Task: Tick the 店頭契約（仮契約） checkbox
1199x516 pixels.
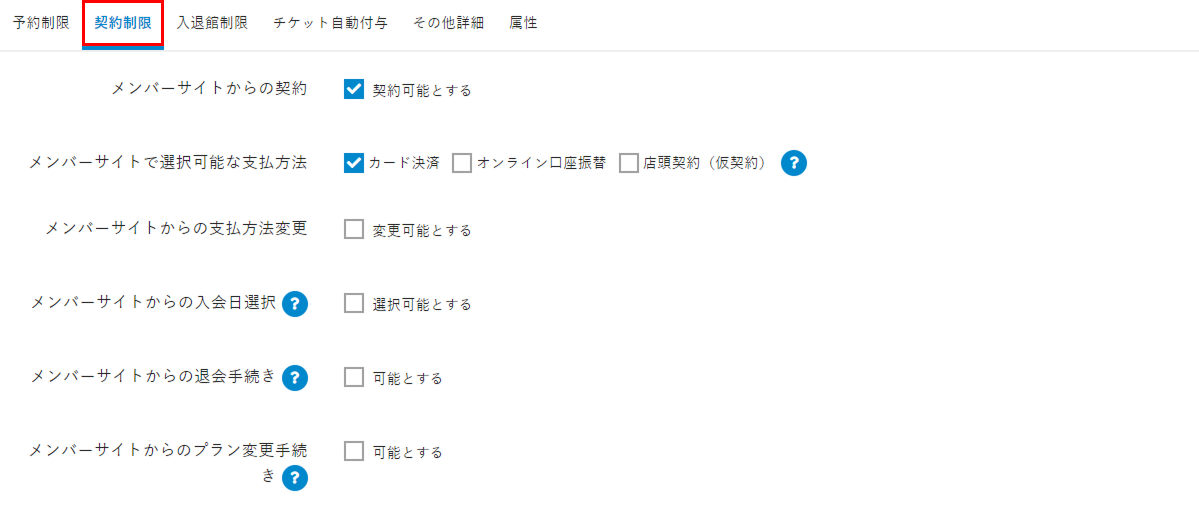Action: tap(629, 163)
